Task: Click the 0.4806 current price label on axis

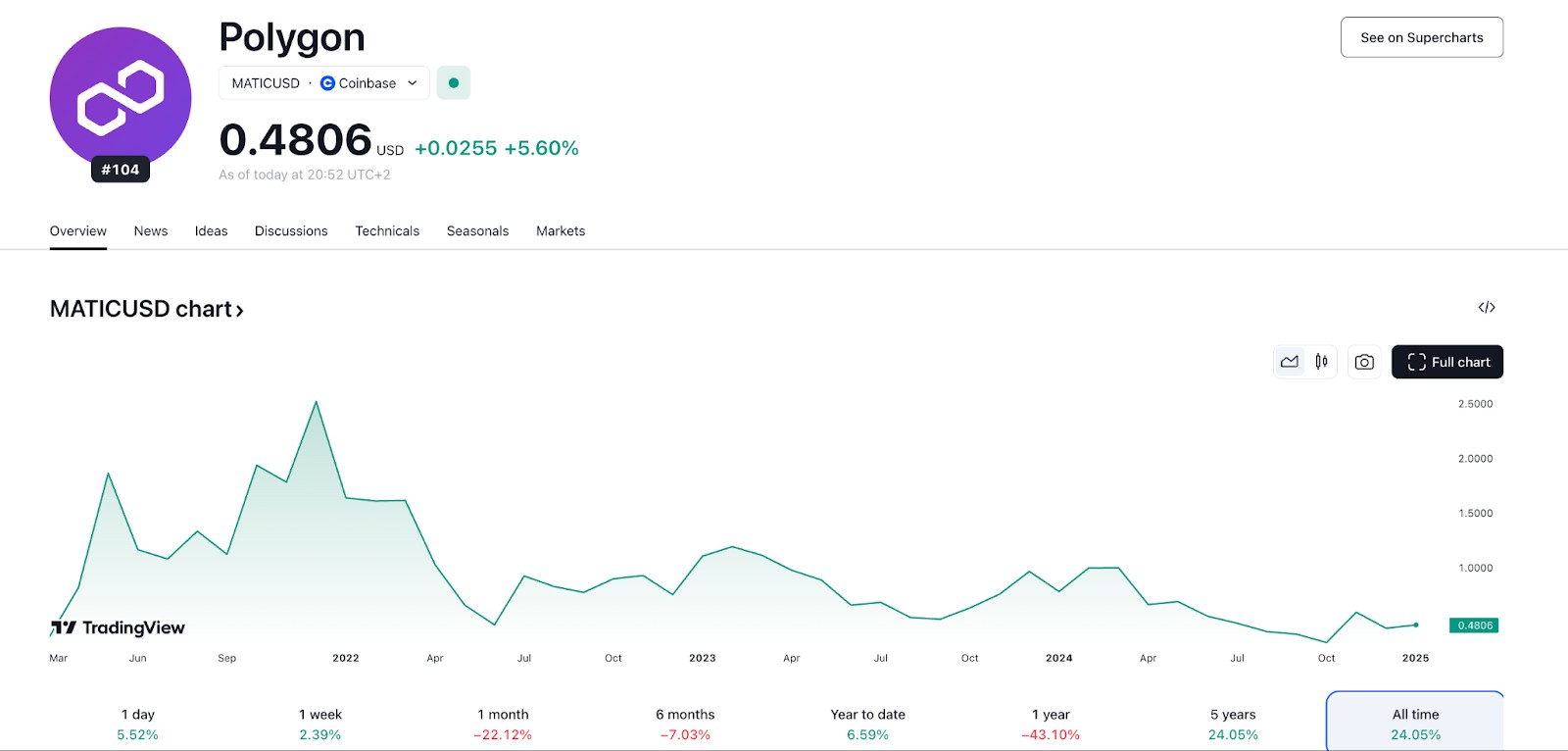Action: tap(1474, 626)
